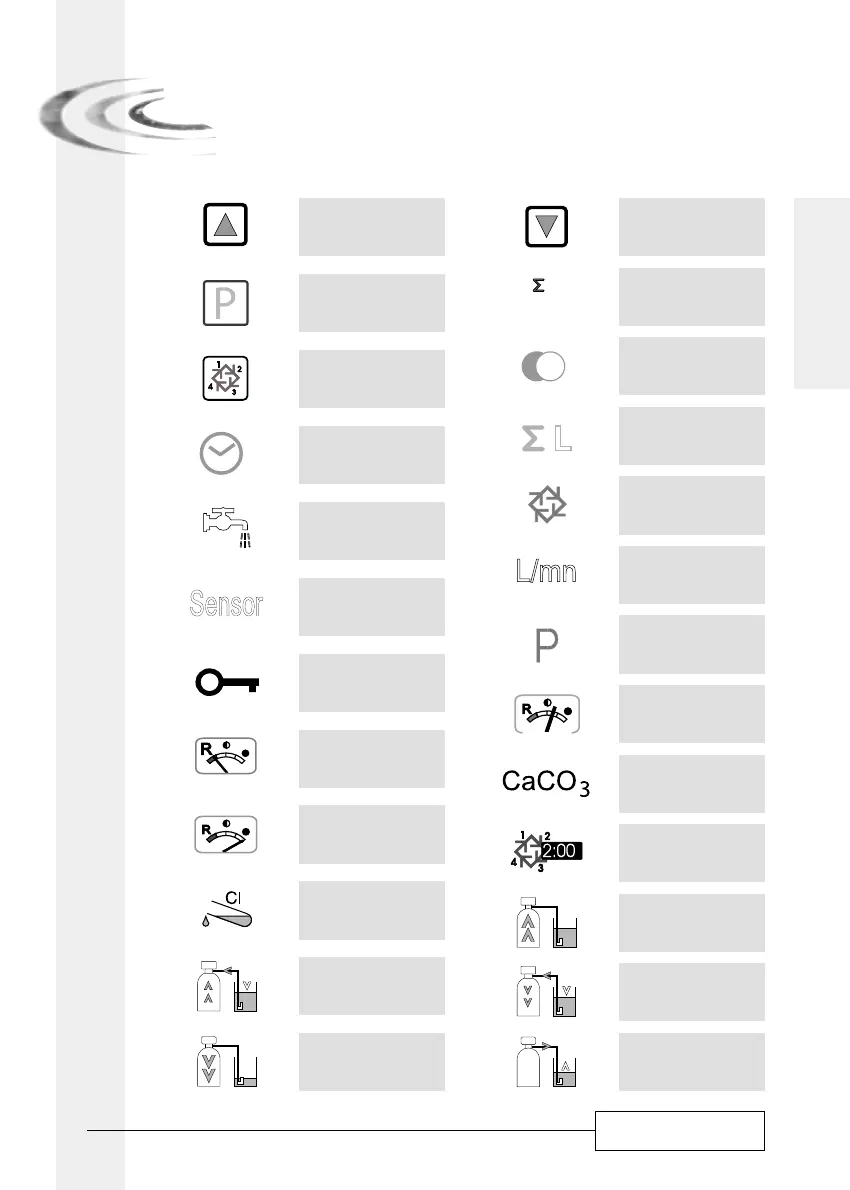This screenshot has height=1190, width=850.
Task: Click the L/mn flow rate symbol
Action: pyautogui.click(x=546, y=573)
